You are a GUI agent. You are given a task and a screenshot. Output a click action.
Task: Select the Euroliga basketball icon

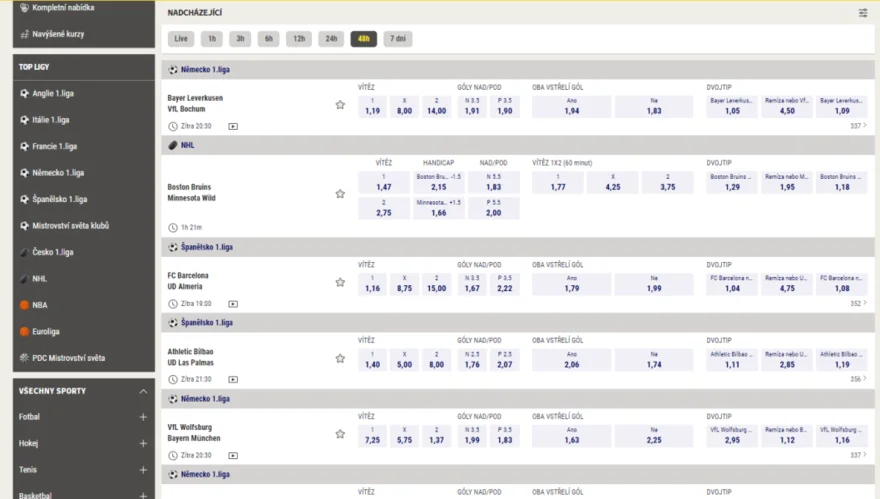tap(24, 331)
